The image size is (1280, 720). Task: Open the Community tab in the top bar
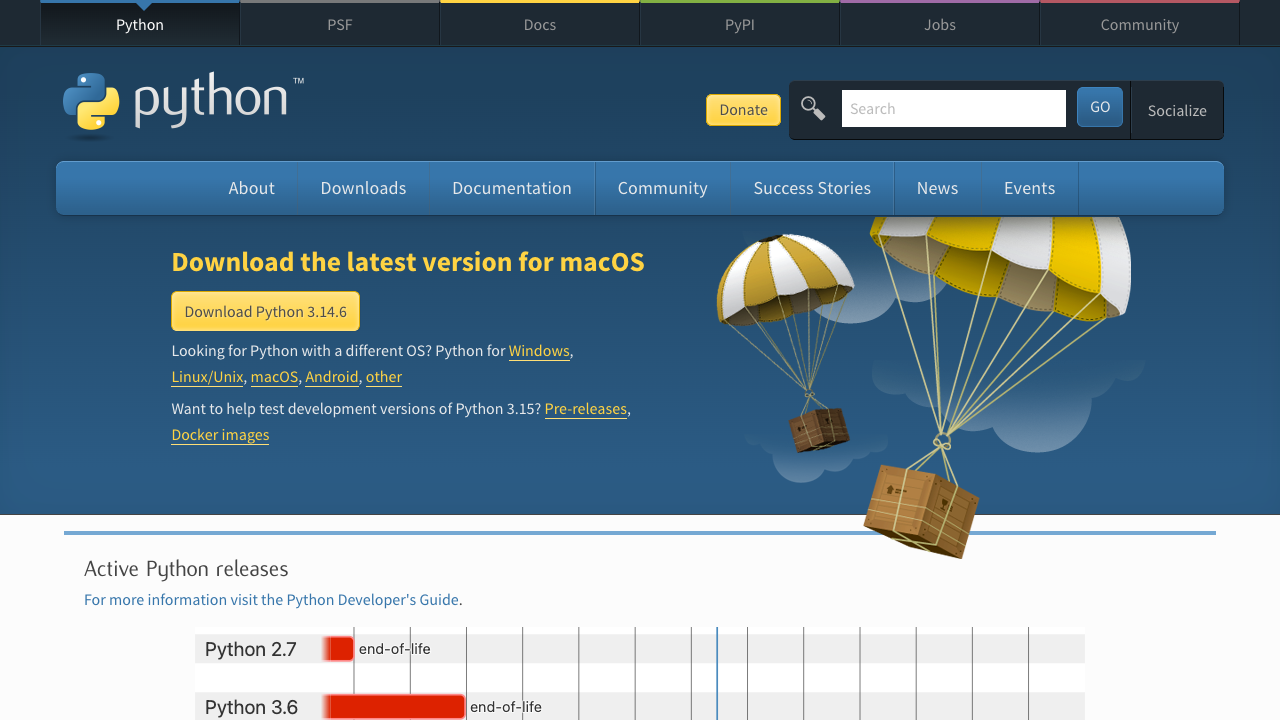point(1140,24)
